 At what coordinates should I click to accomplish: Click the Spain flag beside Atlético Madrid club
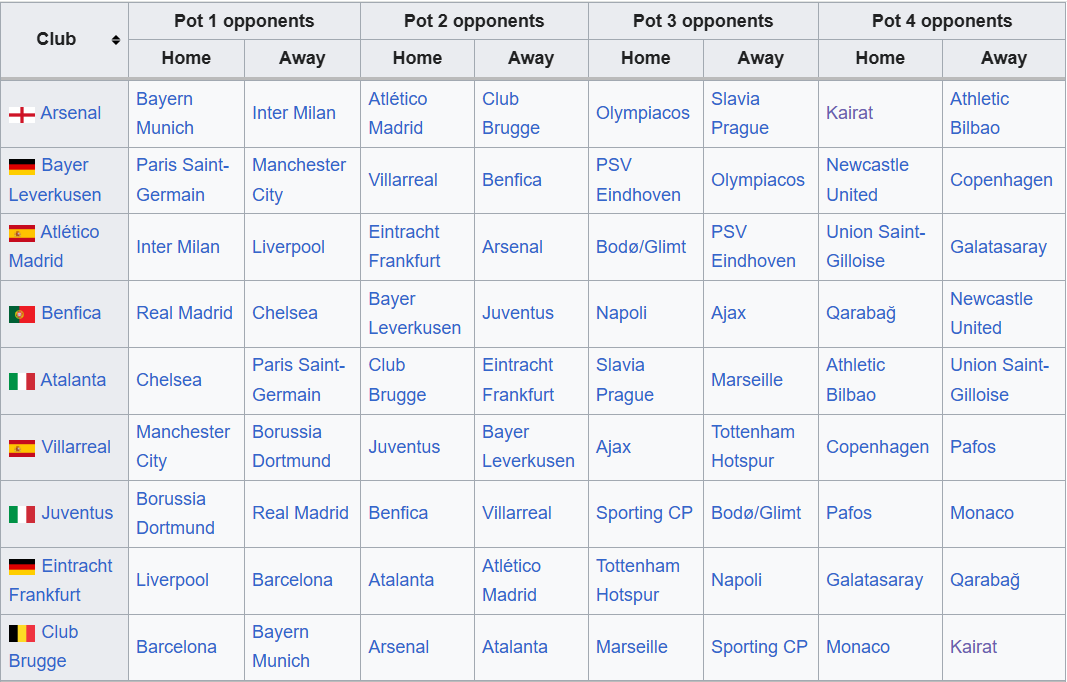tap(22, 233)
